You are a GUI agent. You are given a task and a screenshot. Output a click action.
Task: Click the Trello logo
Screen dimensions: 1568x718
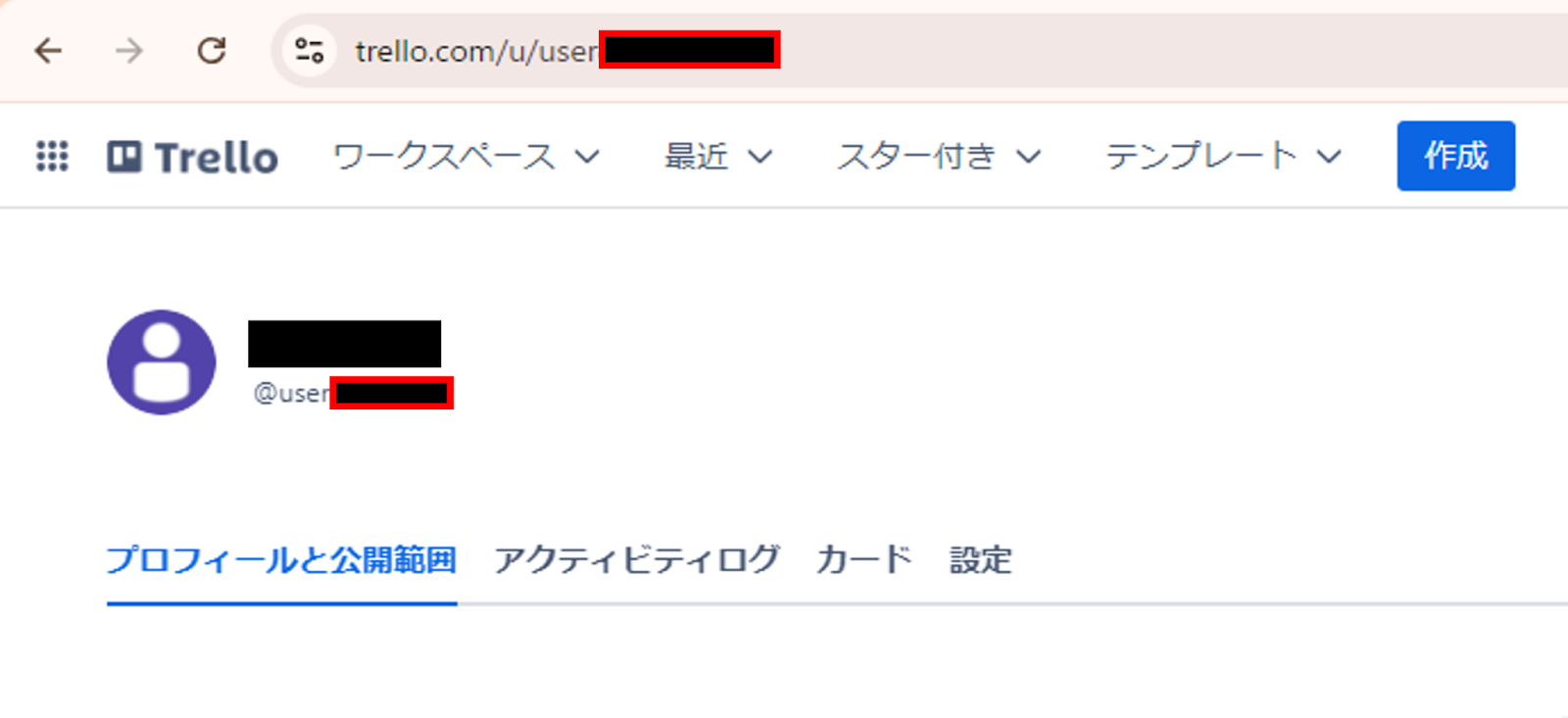(x=192, y=157)
